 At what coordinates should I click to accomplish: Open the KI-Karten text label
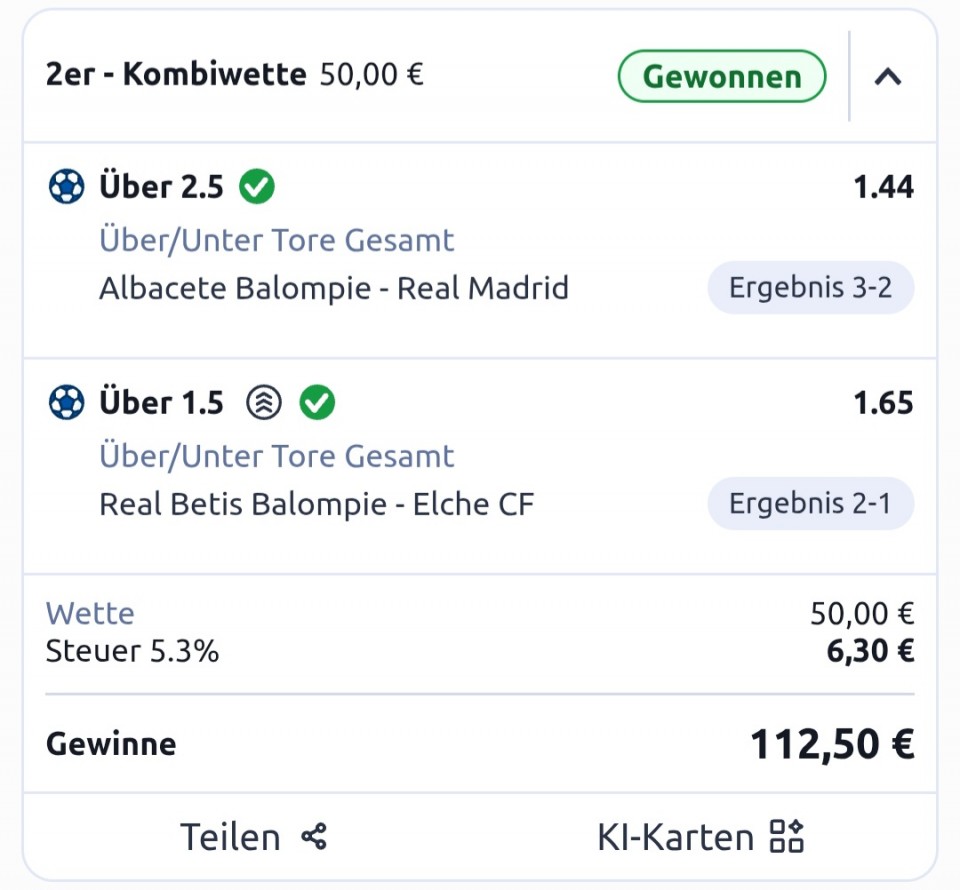(x=675, y=837)
